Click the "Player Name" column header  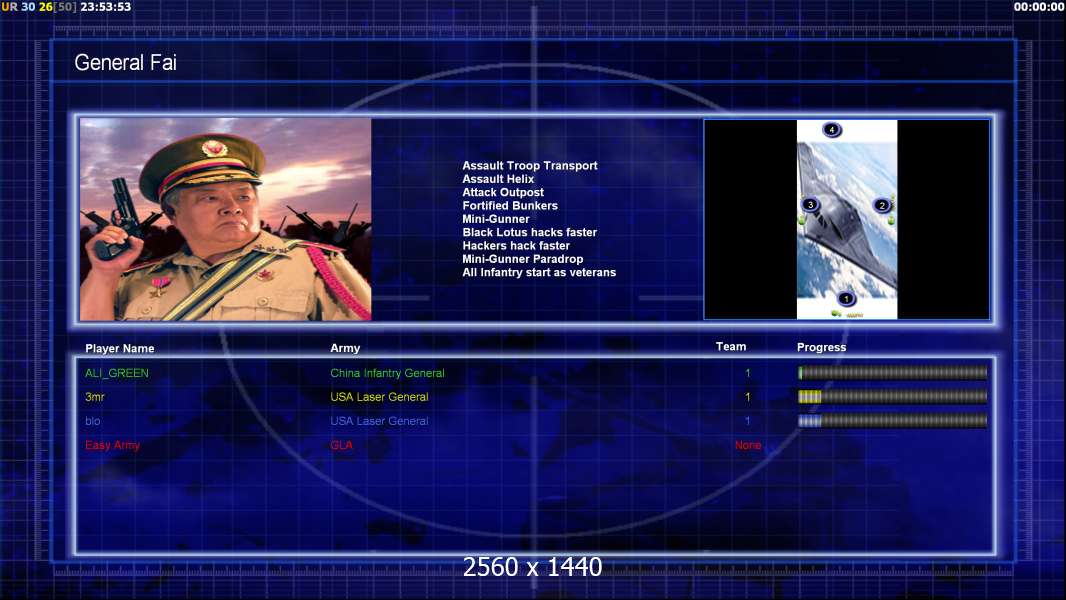click(x=120, y=349)
